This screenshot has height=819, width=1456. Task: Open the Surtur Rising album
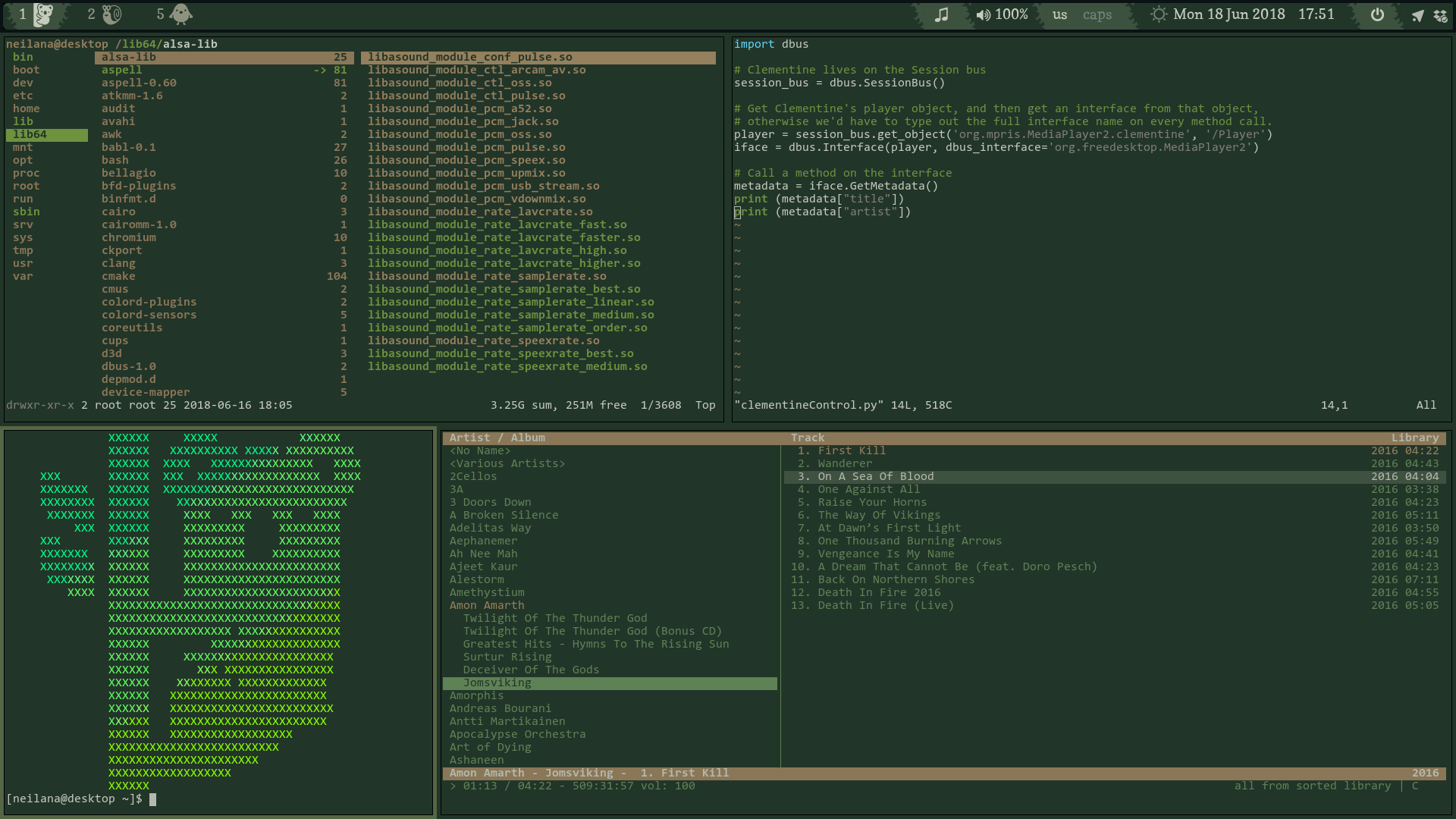click(x=507, y=657)
